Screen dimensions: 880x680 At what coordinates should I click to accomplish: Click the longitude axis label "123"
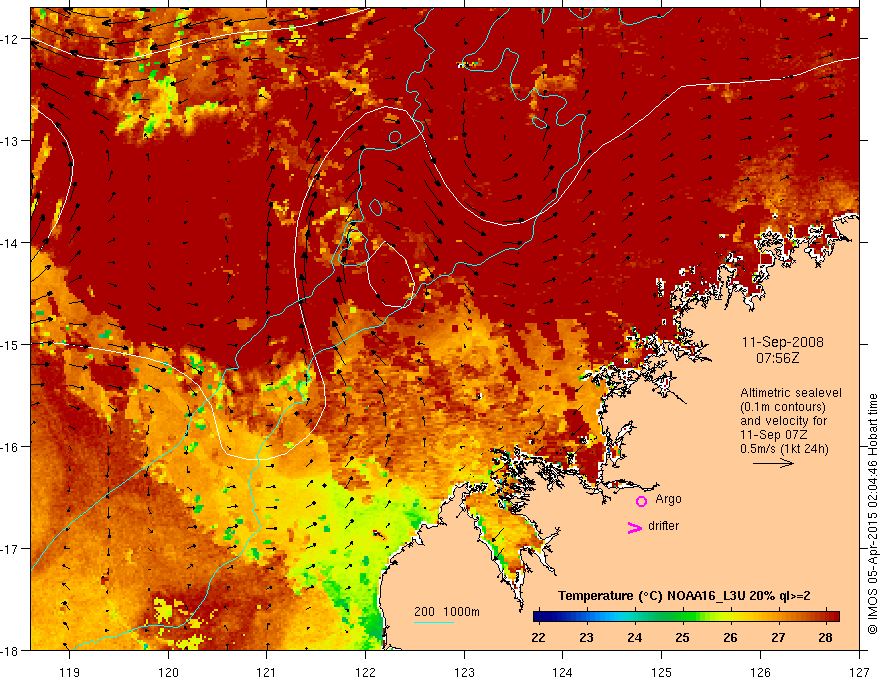click(464, 672)
